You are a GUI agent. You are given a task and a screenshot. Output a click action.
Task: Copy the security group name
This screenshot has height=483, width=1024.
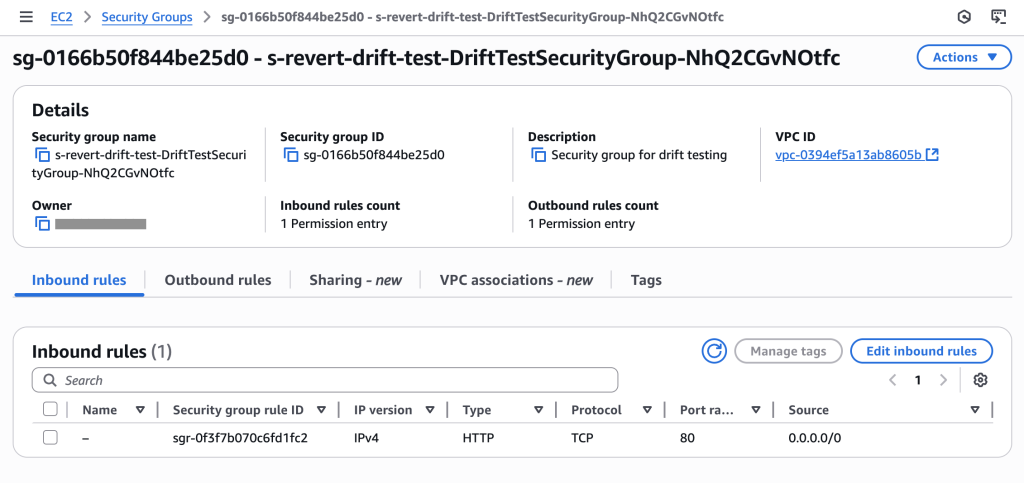coord(42,155)
